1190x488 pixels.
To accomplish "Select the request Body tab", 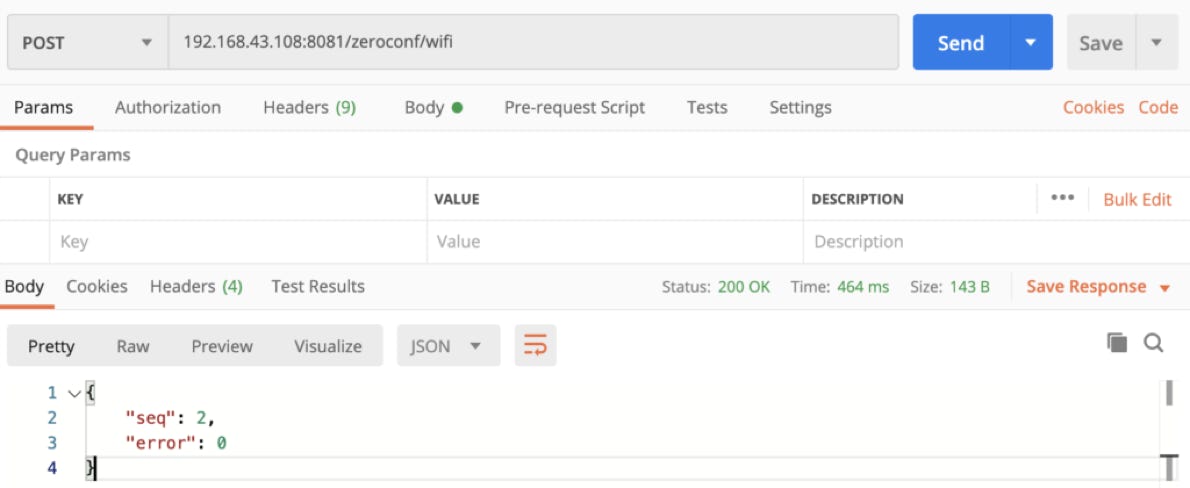I will coord(433,107).
